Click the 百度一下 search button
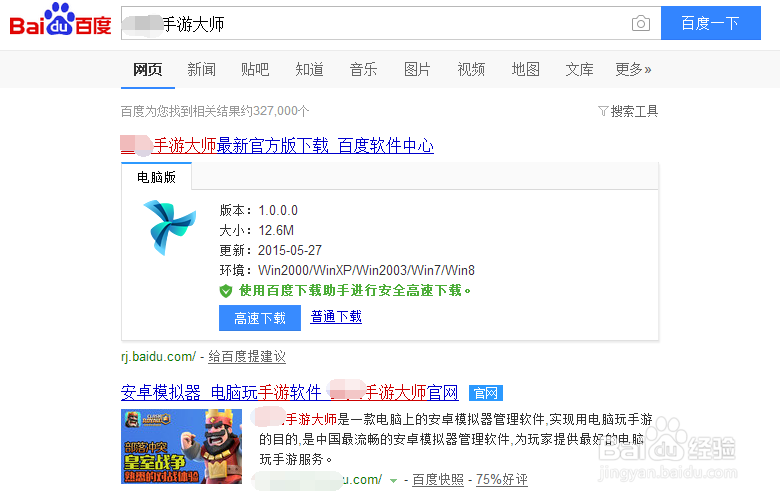The width and height of the screenshot is (780, 500). click(x=710, y=23)
